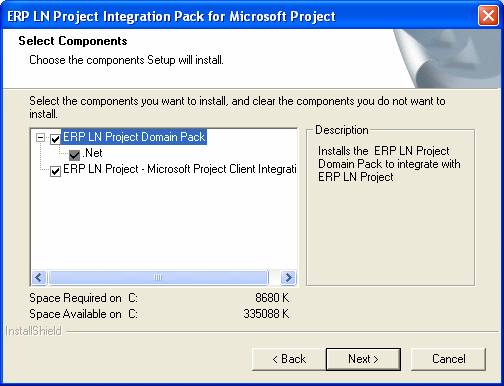
Task: Click the left scroll arrow in component list
Action: tap(39, 277)
